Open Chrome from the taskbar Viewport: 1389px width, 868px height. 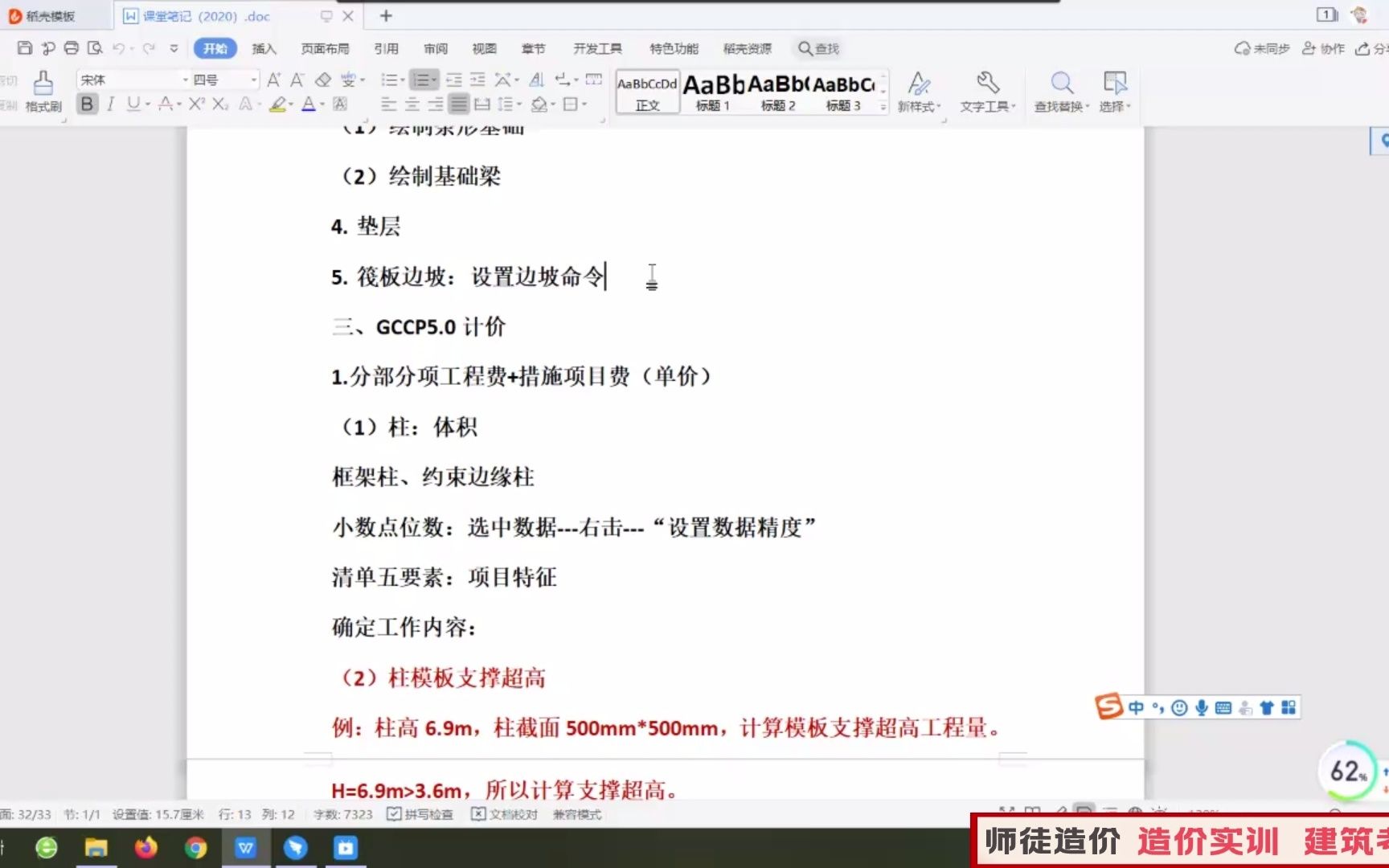pyautogui.click(x=195, y=847)
